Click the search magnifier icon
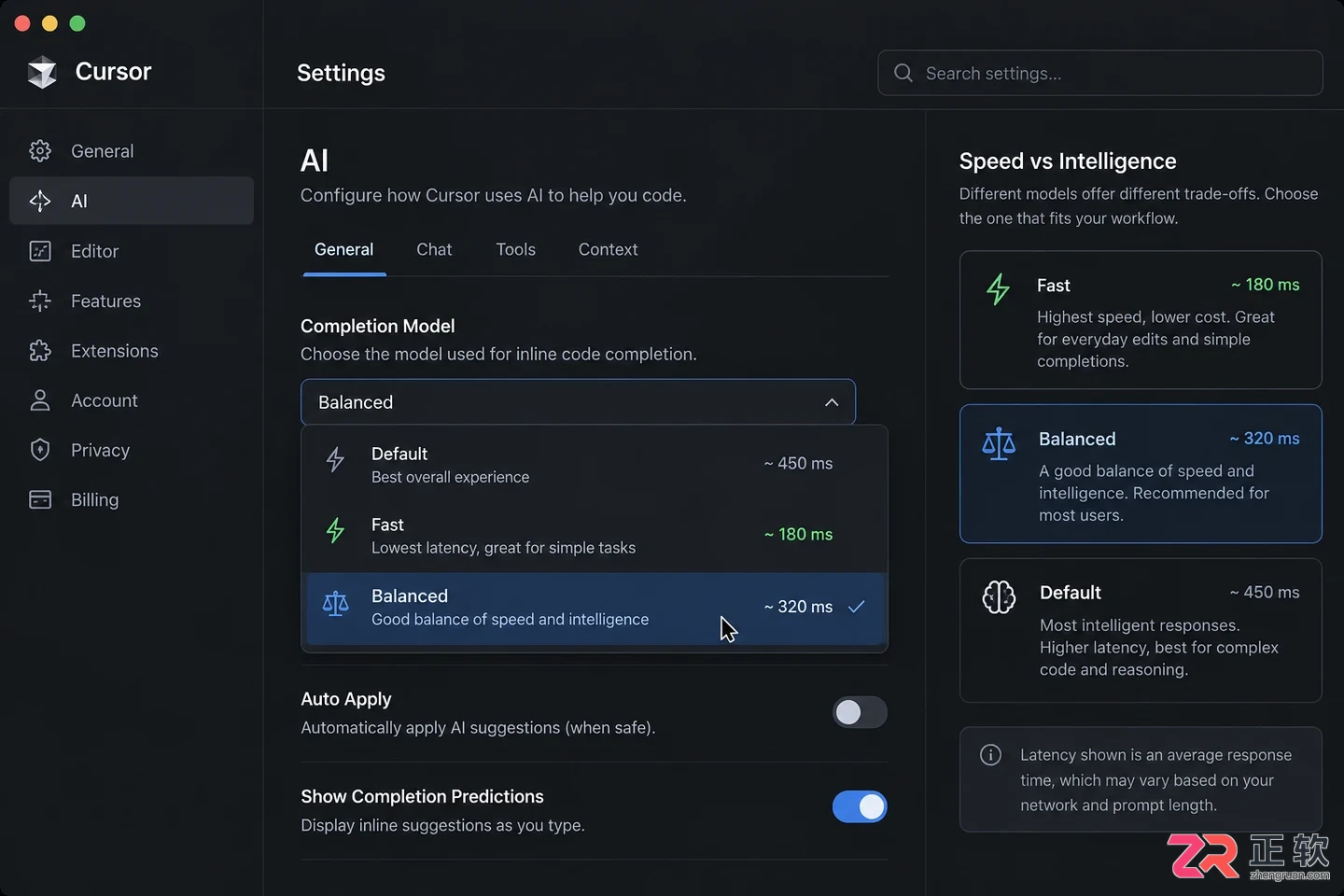 click(x=903, y=73)
